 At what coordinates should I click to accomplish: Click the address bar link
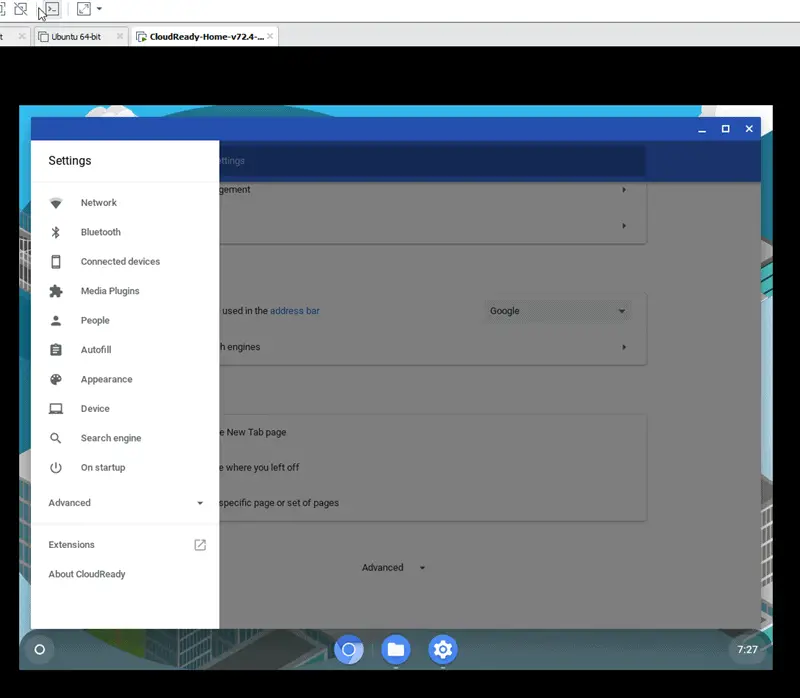[x=294, y=311]
